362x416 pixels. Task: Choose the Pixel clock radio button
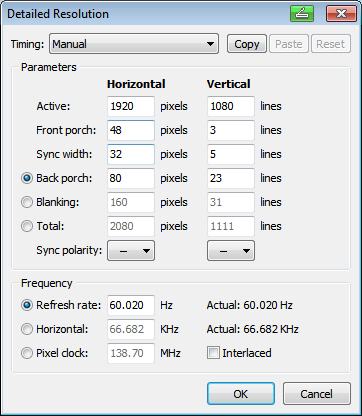[x=27, y=353]
